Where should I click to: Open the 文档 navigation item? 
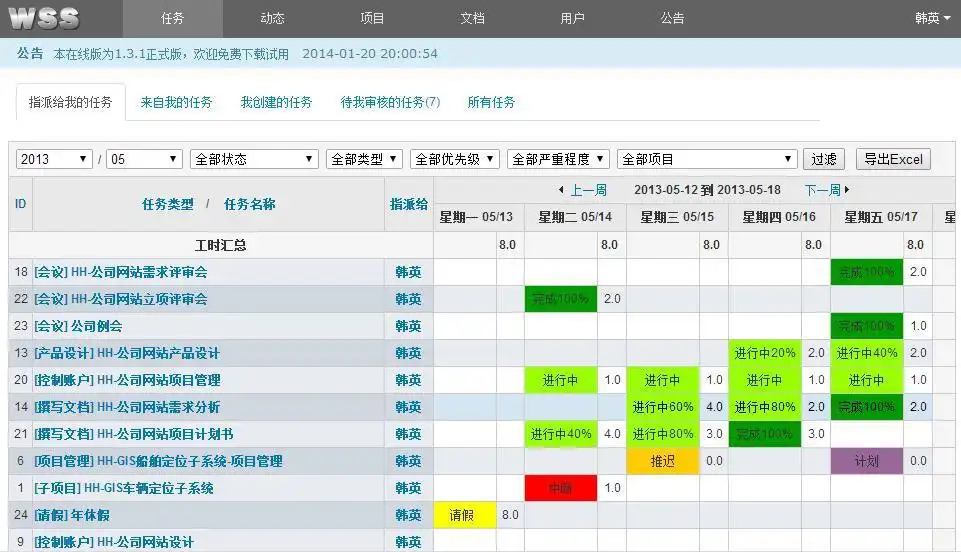coord(472,18)
